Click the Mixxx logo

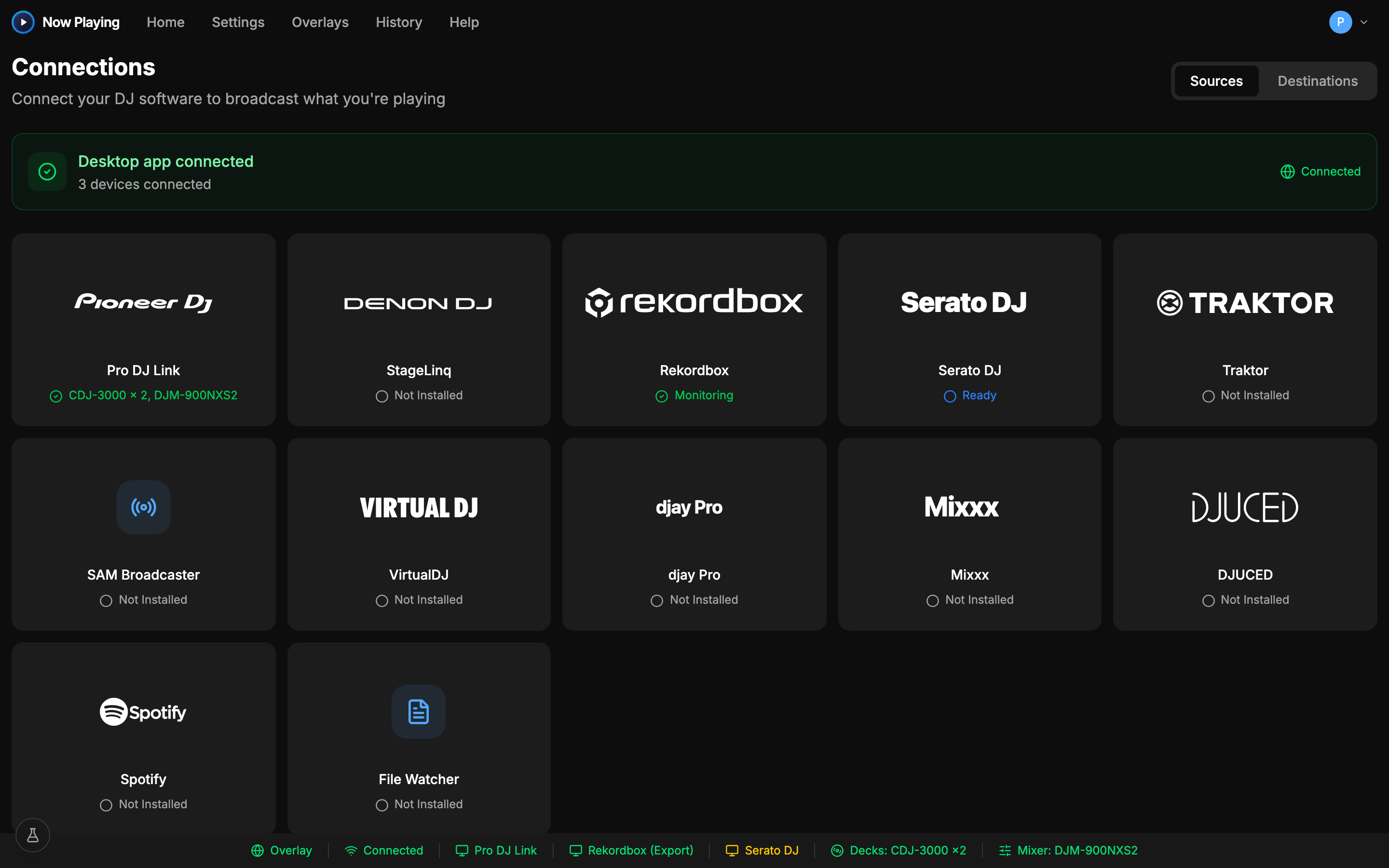[961, 507]
